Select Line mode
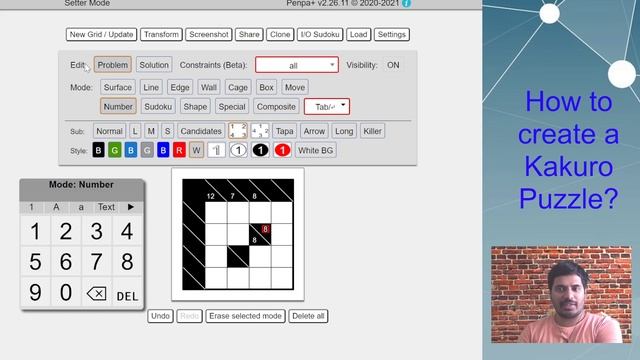The height and width of the screenshot is (360, 640). [x=151, y=87]
